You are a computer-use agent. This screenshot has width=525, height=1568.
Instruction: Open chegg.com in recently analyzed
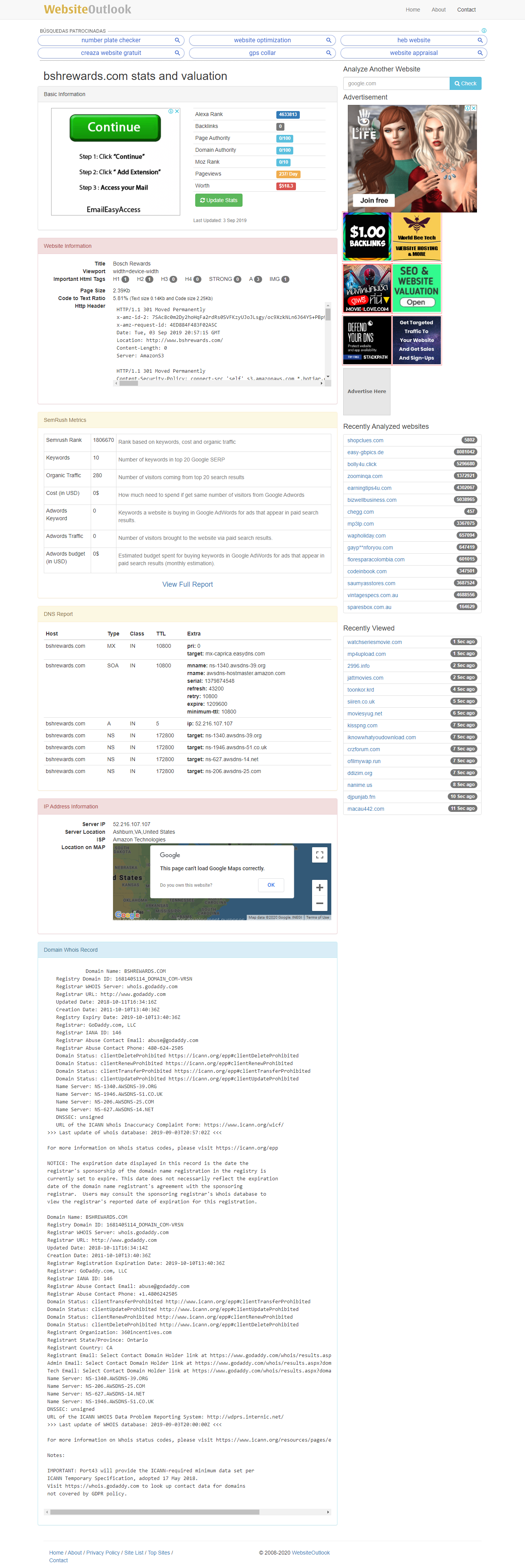[x=361, y=512]
